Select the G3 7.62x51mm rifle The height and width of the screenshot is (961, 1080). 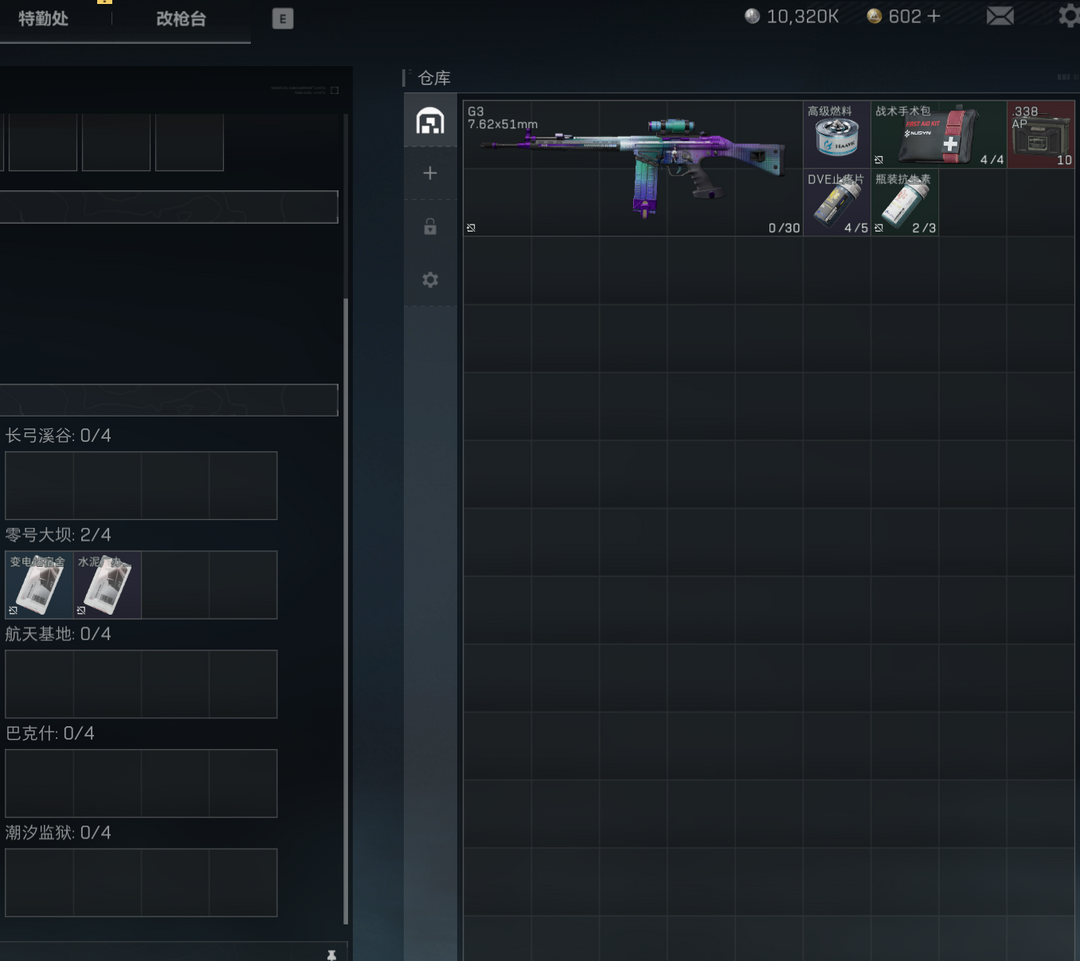point(633,167)
